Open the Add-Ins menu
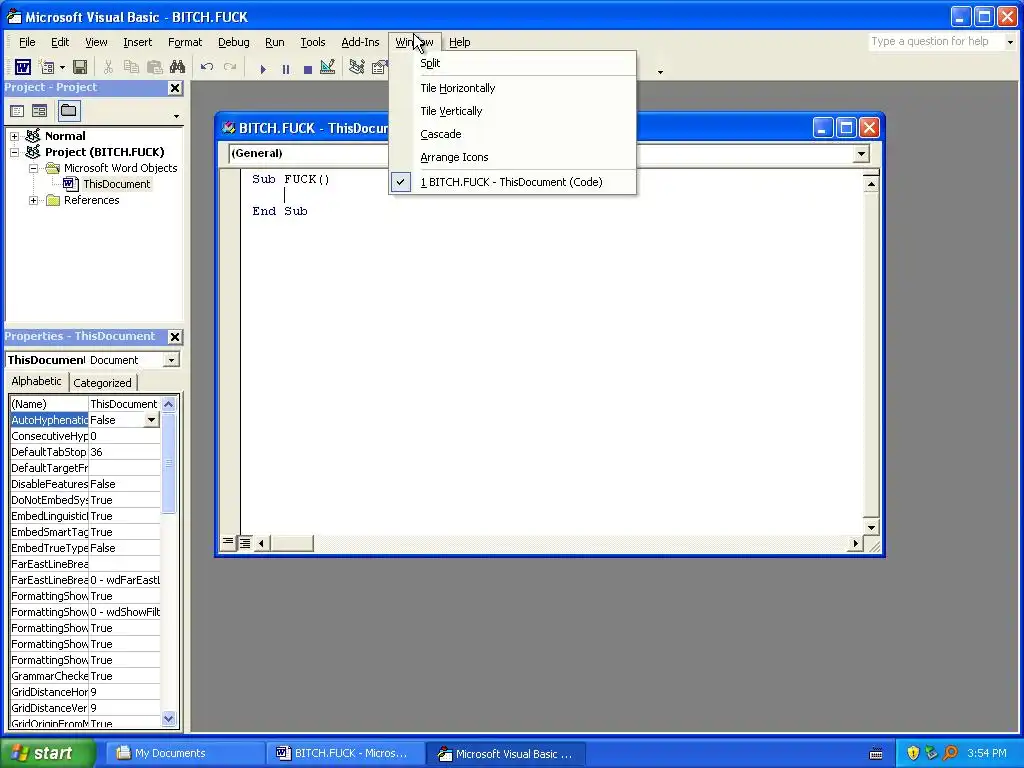 click(360, 42)
